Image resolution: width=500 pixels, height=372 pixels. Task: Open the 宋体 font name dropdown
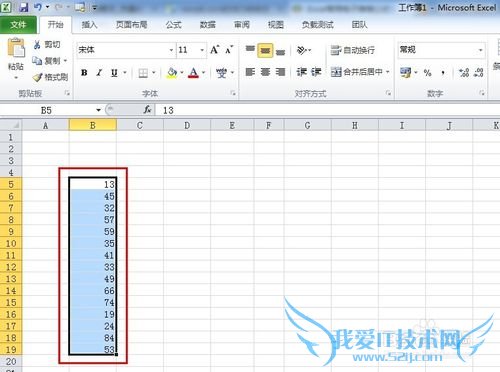point(171,50)
